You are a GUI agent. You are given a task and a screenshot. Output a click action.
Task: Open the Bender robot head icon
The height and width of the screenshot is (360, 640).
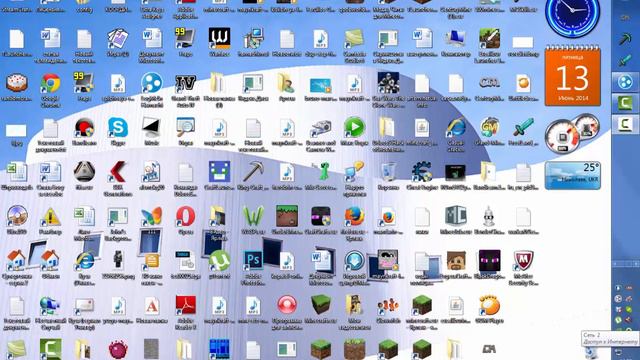click(x=489, y=216)
